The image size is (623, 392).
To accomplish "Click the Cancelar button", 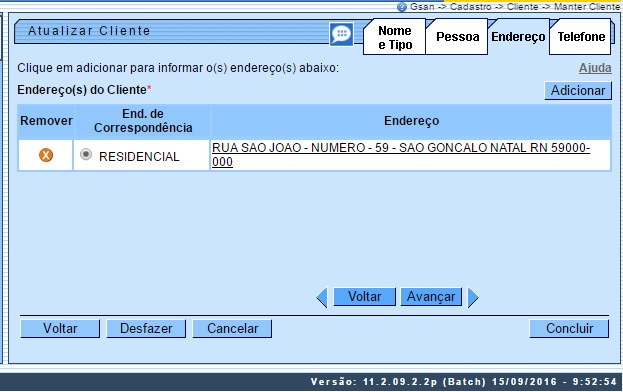I will (232, 328).
